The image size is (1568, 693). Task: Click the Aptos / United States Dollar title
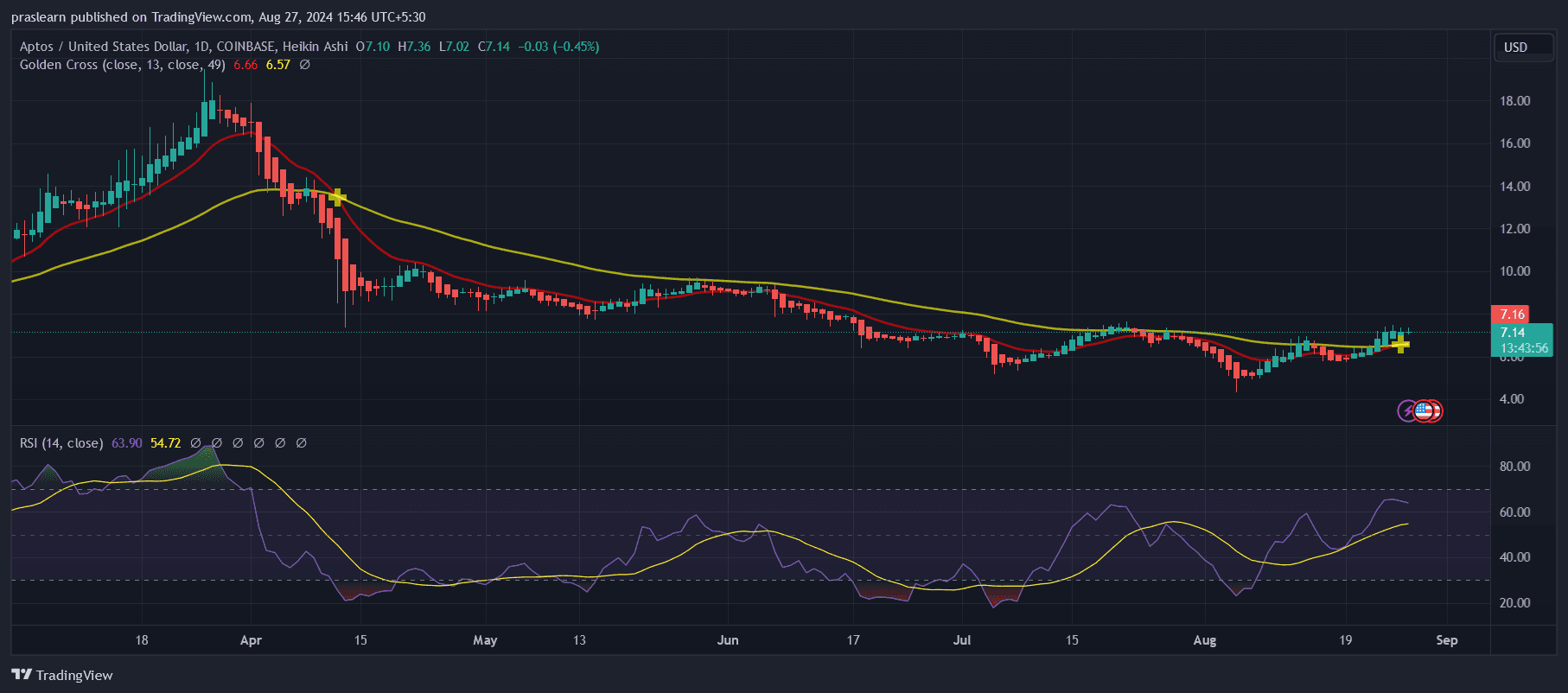click(x=103, y=47)
